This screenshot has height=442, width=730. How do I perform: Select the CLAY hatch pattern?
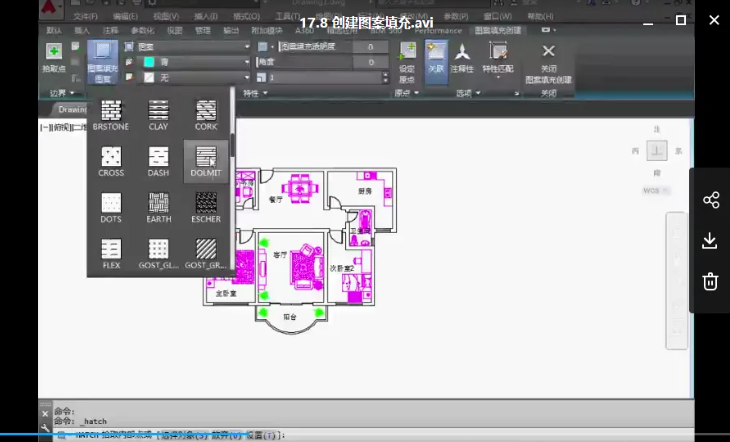click(x=158, y=115)
